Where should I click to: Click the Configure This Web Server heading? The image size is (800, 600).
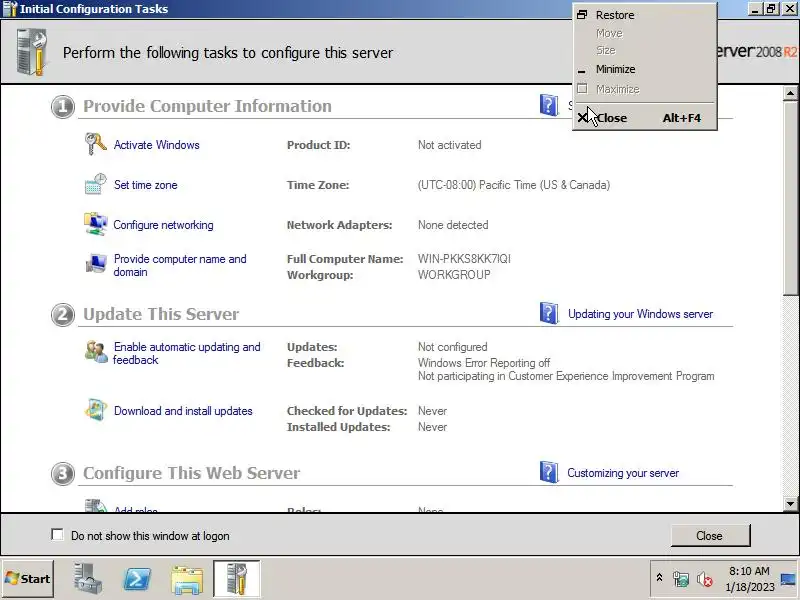(x=191, y=473)
